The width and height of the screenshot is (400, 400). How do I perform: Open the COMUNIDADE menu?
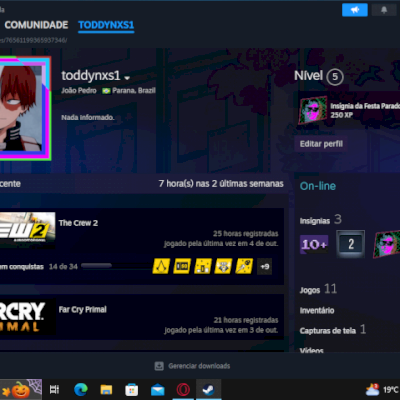pyautogui.click(x=36, y=25)
